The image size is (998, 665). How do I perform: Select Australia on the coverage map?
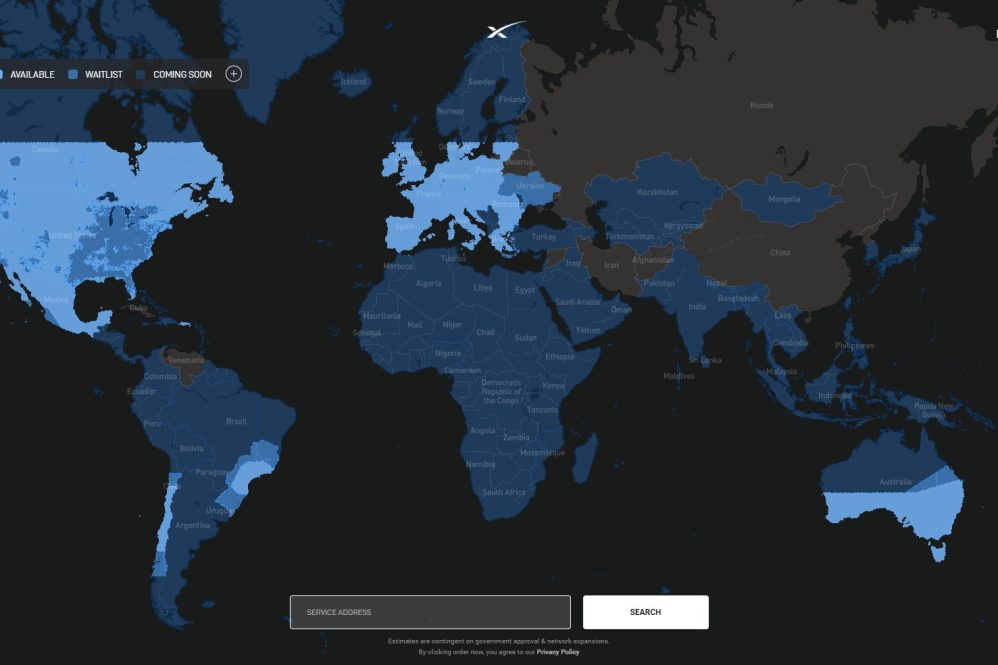[x=894, y=482]
